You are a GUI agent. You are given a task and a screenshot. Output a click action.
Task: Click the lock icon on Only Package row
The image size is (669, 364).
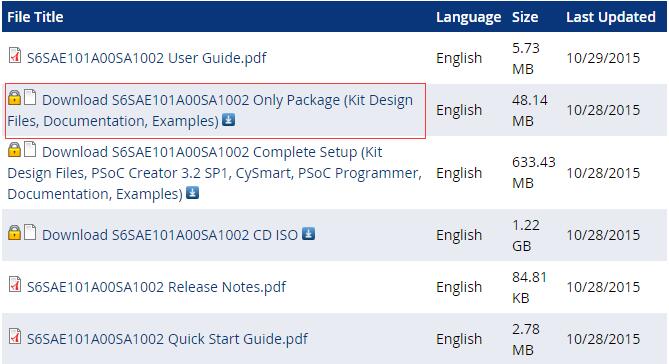tap(14, 98)
